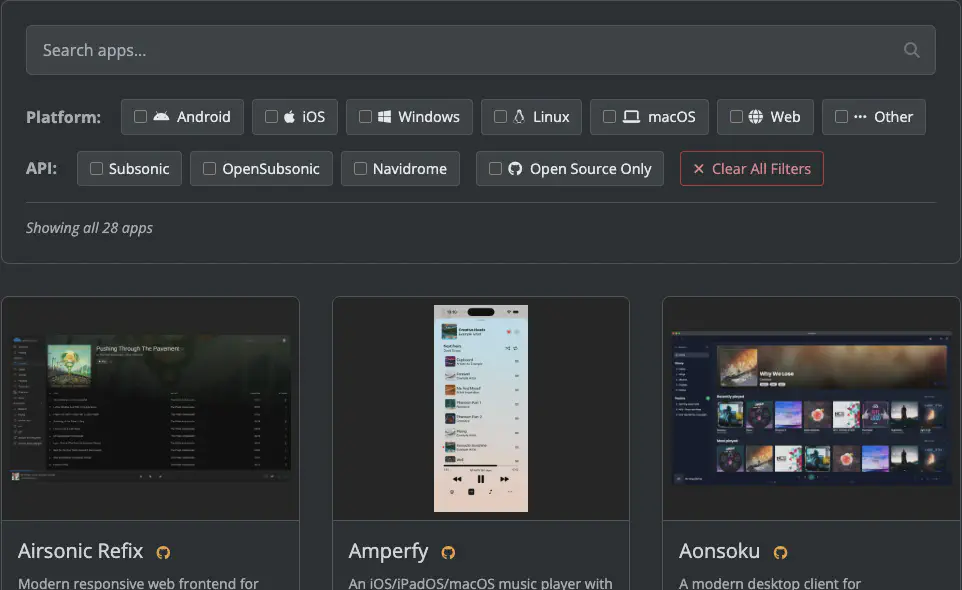Tick the Navidrome API checkbox
The height and width of the screenshot is (590, 962).
click(x=360, y=169)
